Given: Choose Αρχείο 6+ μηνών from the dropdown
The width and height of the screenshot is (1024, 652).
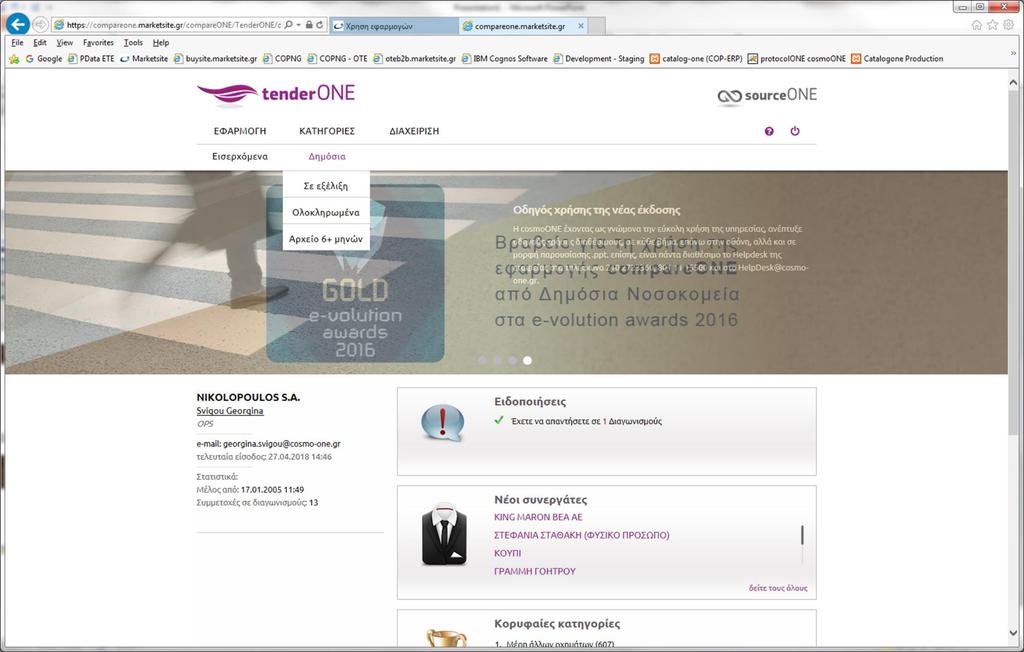Looking at the screenshot, I should click(x=326, y=239).
